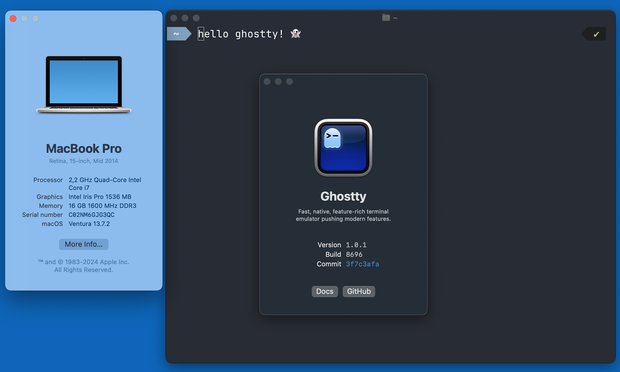Screen dimensions: 620x372
Task: Click the Ghostty app icon in About window
Action: click(x=343, y=147)
